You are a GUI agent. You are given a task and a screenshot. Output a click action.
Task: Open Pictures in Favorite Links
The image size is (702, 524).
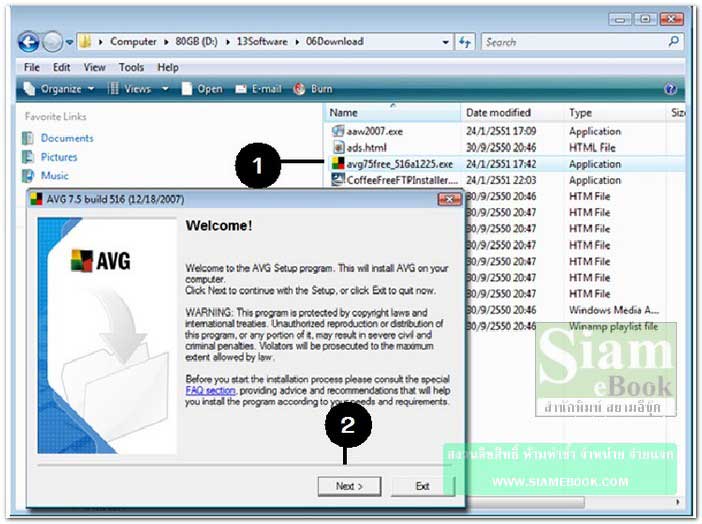[59, 157]
